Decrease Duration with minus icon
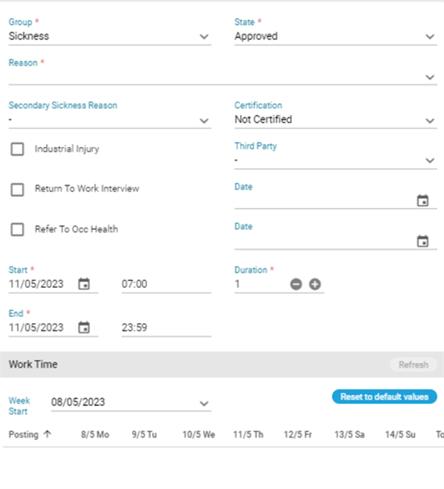Image resolution: width=444 pixels, height=489 pixels. pyautogui.click(x=296, y=284)
